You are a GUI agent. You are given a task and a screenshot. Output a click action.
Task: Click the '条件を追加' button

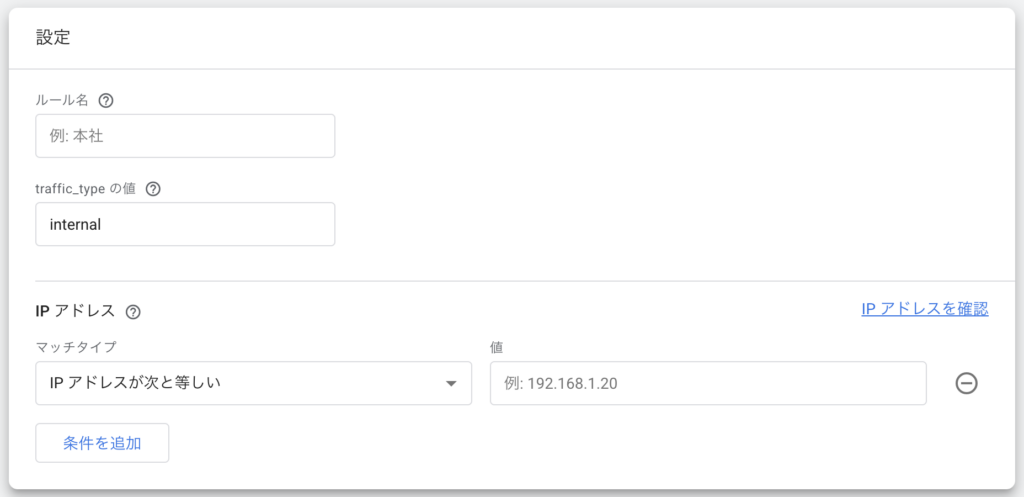[x=102, y=443]
